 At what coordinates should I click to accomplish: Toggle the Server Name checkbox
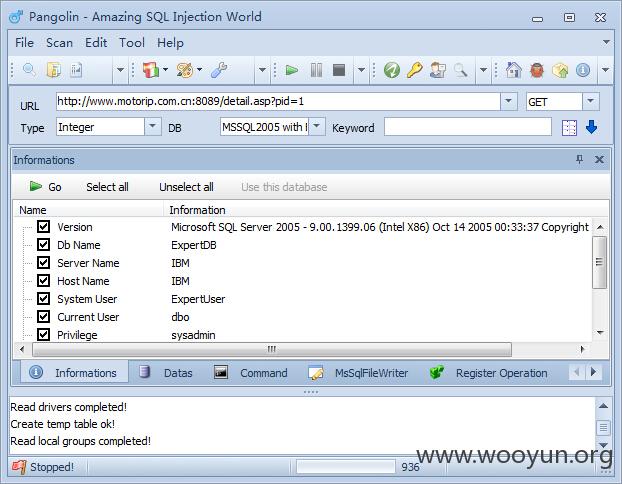[x=43, y=262]
